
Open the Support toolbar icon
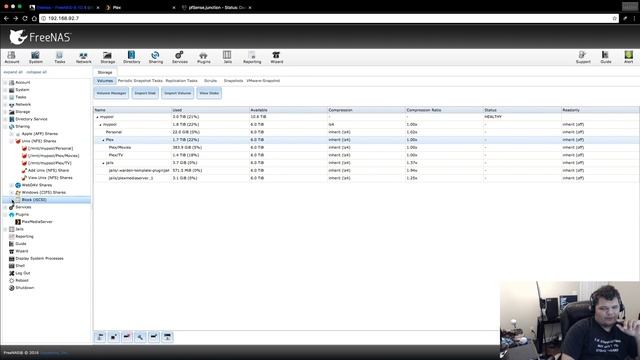point(583,57)
